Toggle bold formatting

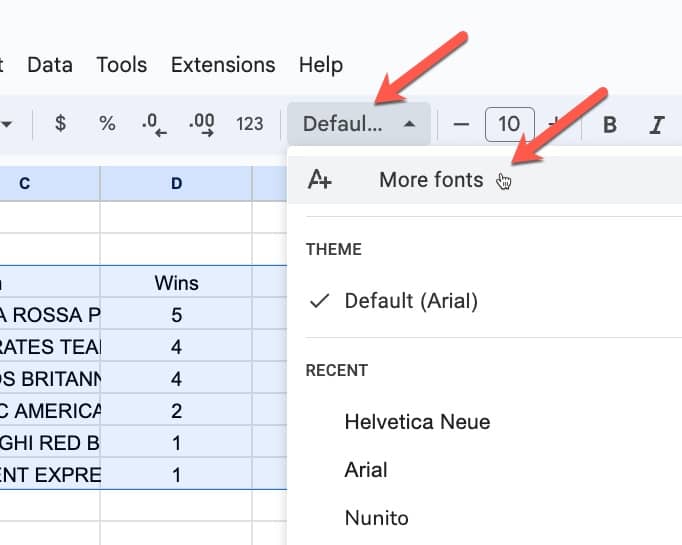coord(610,125)
